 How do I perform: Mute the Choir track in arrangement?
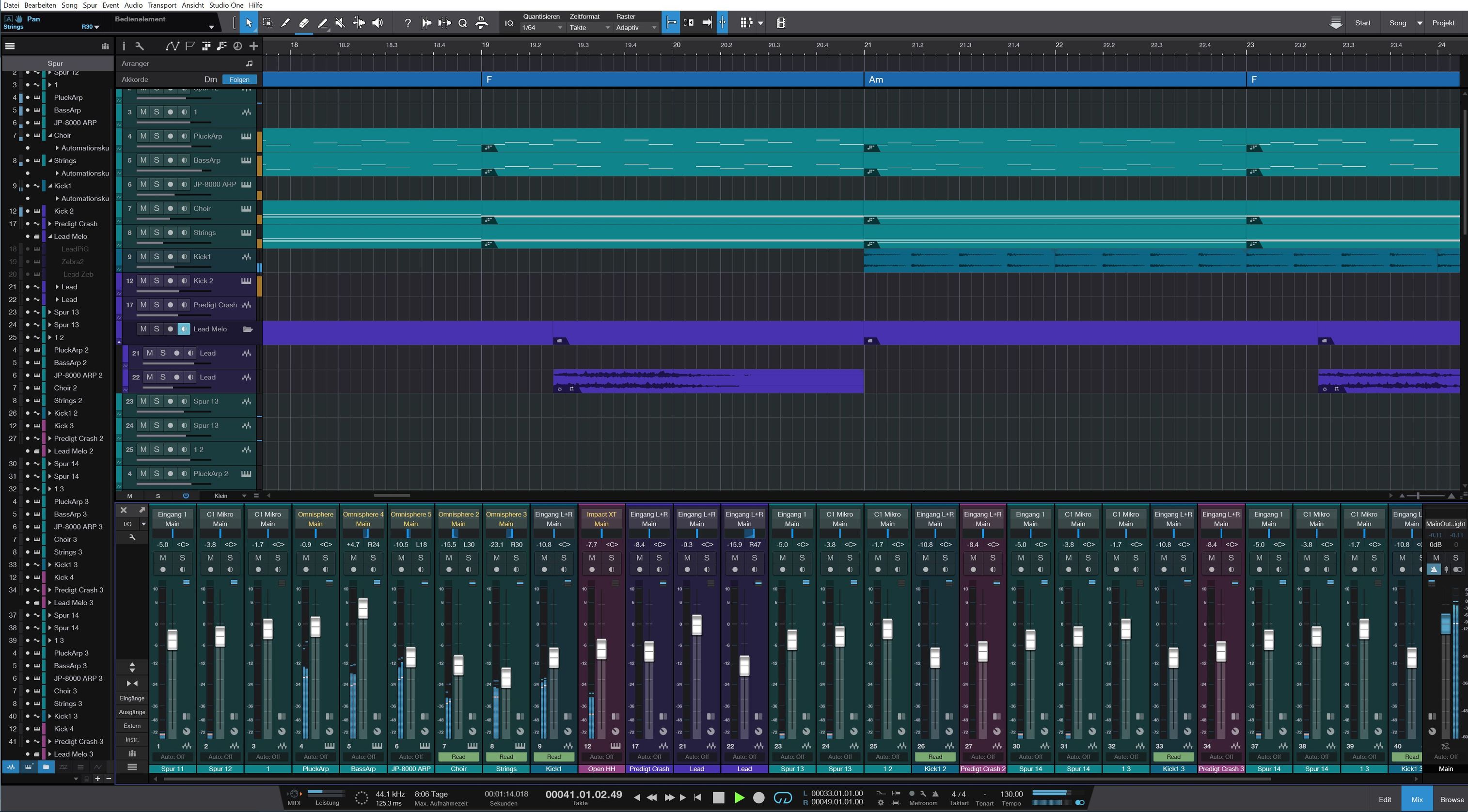click(143, 208)
